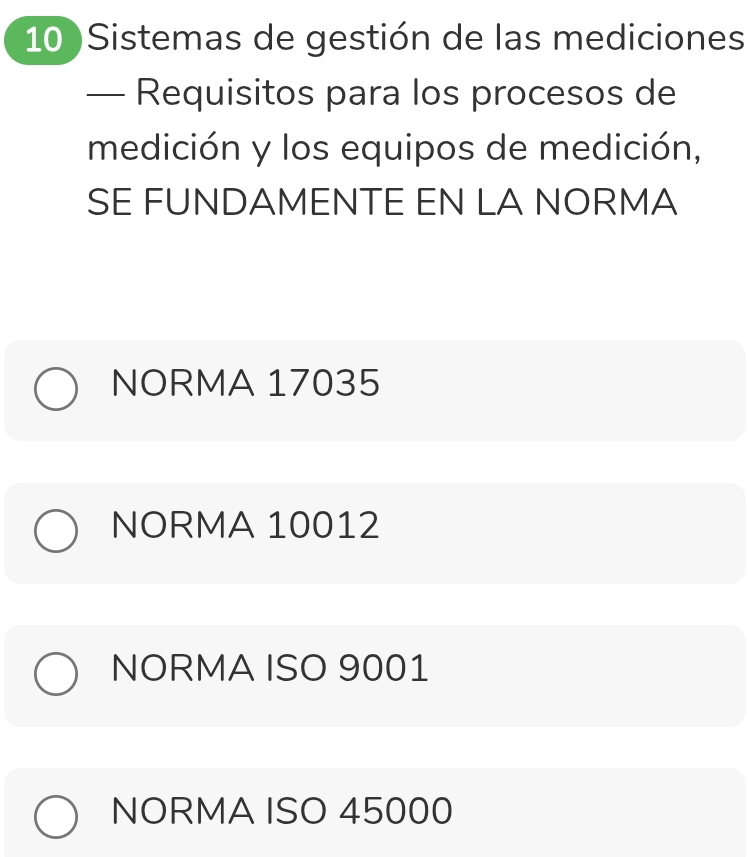The image size is (748, 857).
Task: Click the heading line 'Sistemas de gestión de las mediciones'
Action: tap(415, 40)
